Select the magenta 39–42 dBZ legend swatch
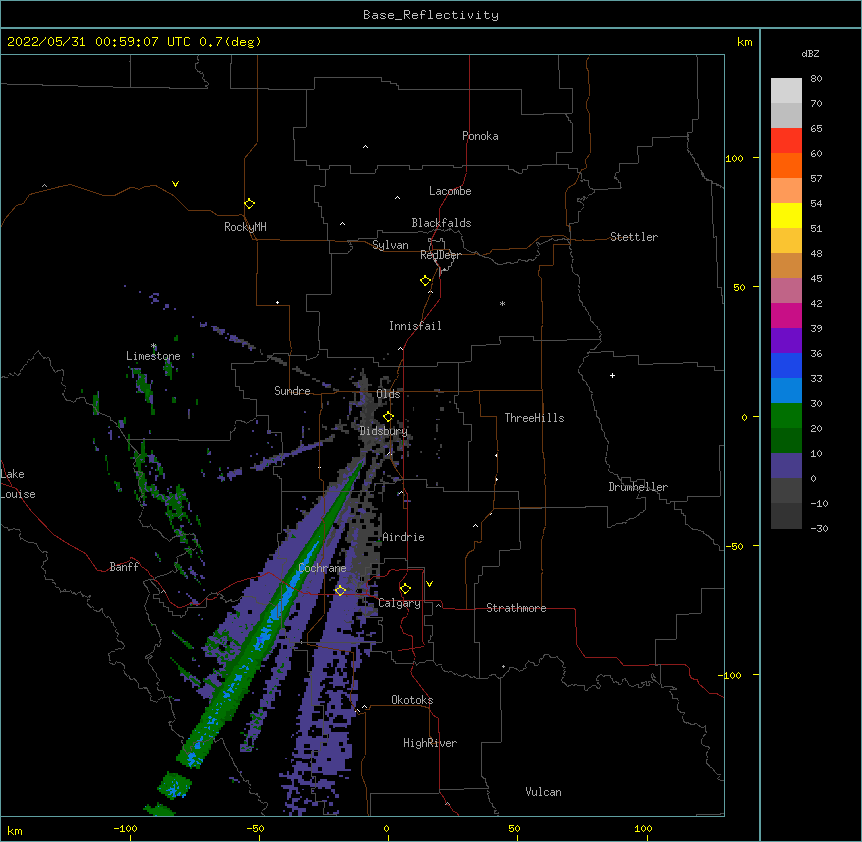862x842 pixels. point(786,315)
